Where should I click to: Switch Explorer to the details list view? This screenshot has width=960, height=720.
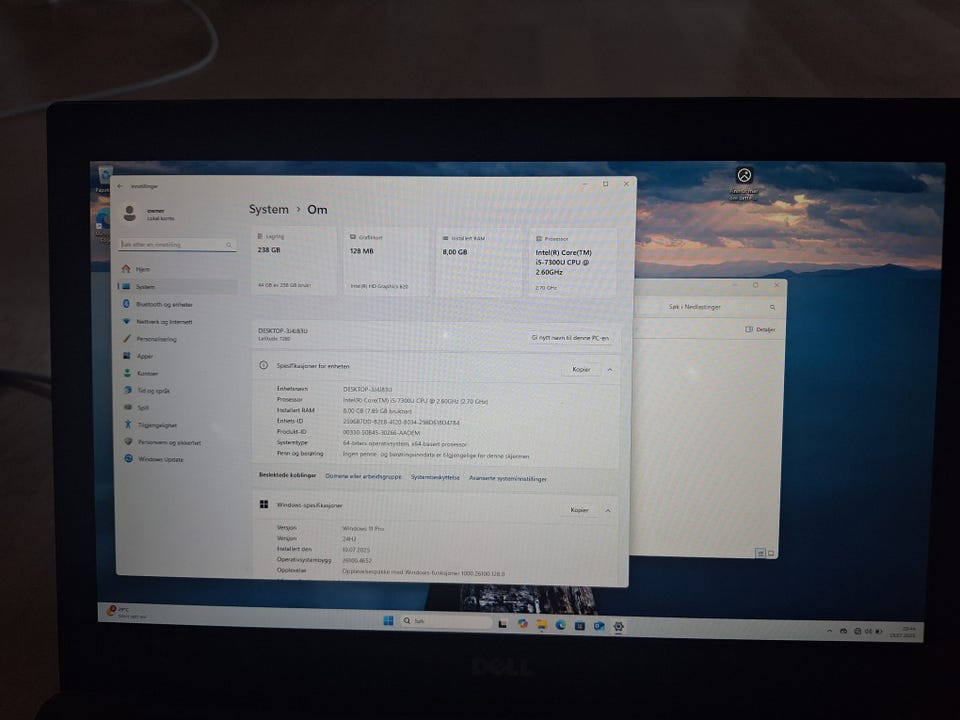click(760, 553)
